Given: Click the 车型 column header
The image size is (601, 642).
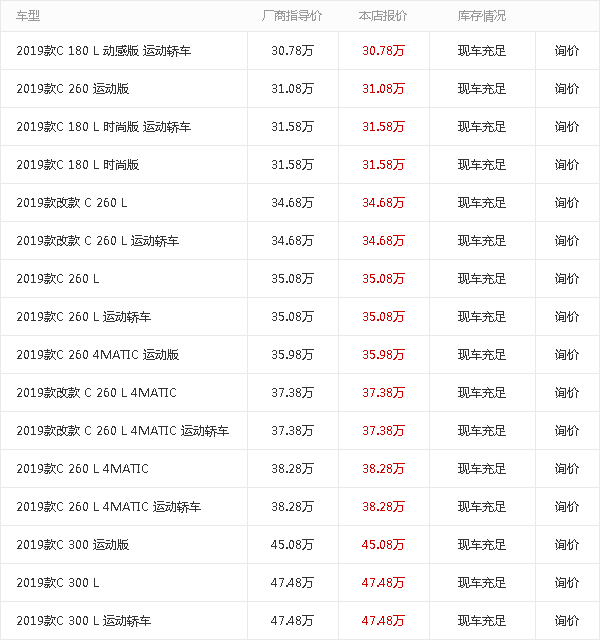Looking at the screenshot, I should (29, 16).
